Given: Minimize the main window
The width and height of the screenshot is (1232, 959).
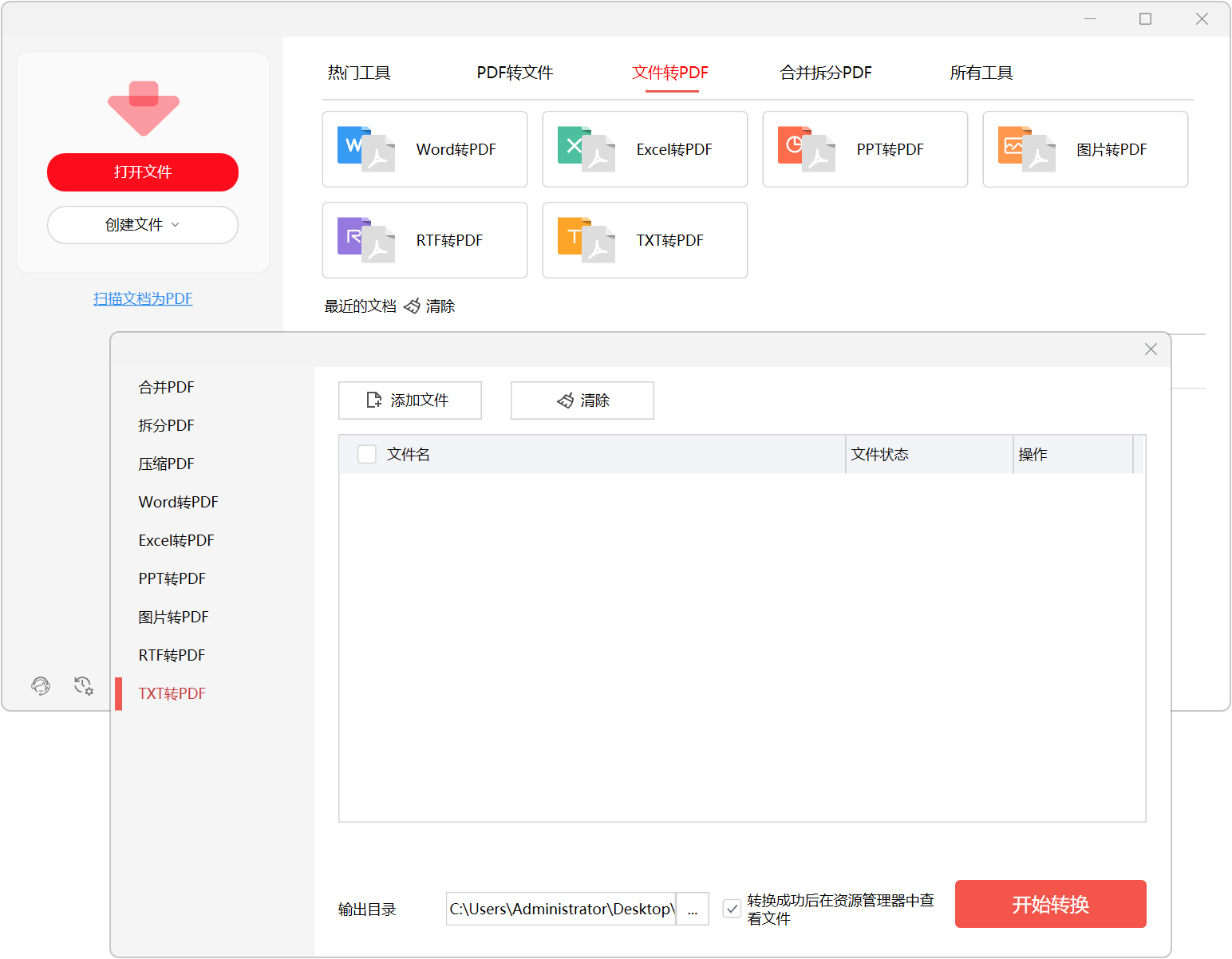Looking at the screenshot, I should (1091, 19).
